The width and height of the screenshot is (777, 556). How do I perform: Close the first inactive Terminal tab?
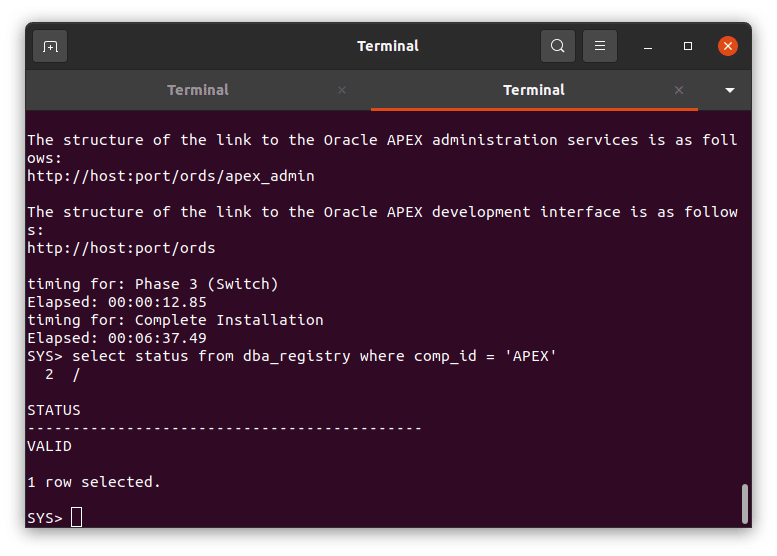pyautogui.click(x=342, y=90)
